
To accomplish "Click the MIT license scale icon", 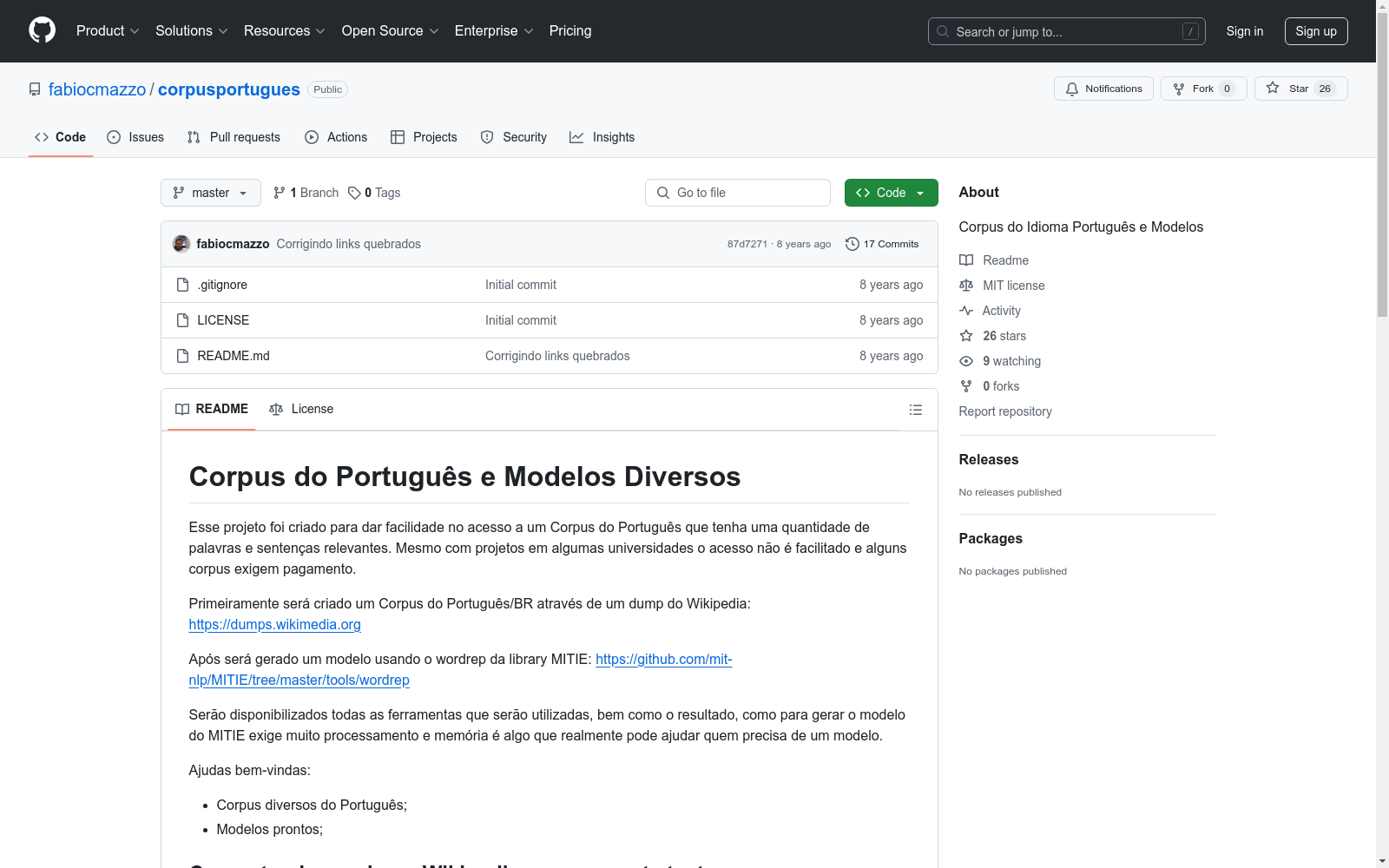I will (x=966, y=286).
